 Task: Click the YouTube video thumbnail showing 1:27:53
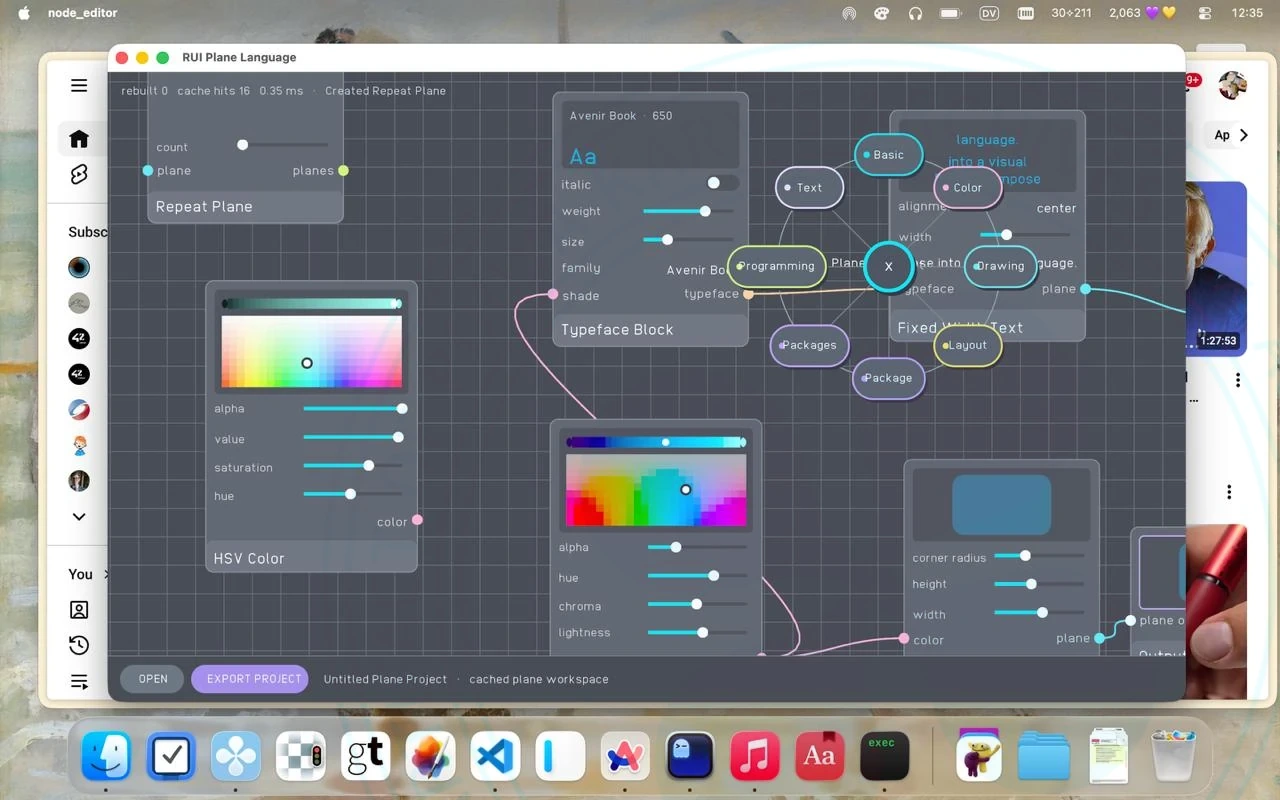pyautogui.click(x=1216, y=267)
